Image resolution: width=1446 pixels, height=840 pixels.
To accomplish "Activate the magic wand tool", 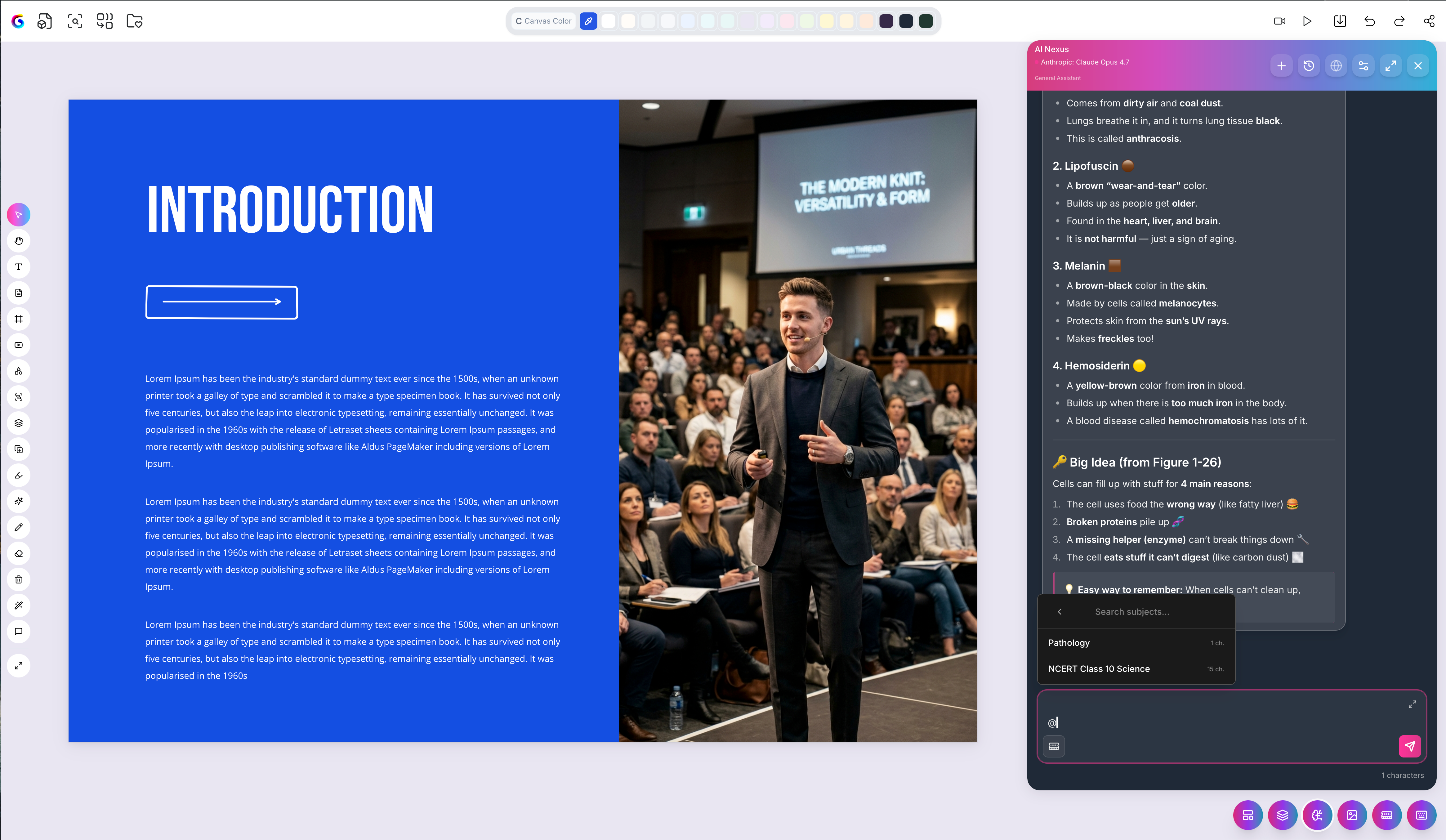I will click(x=18, y=605).
